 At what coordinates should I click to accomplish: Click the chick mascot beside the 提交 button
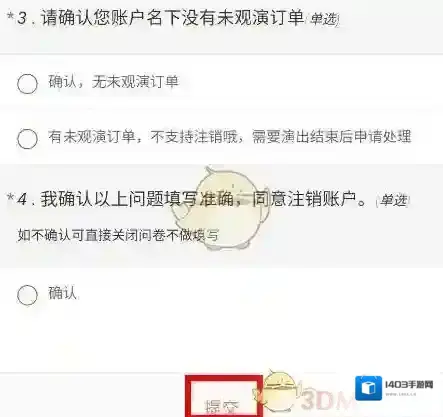click(279, 392)
